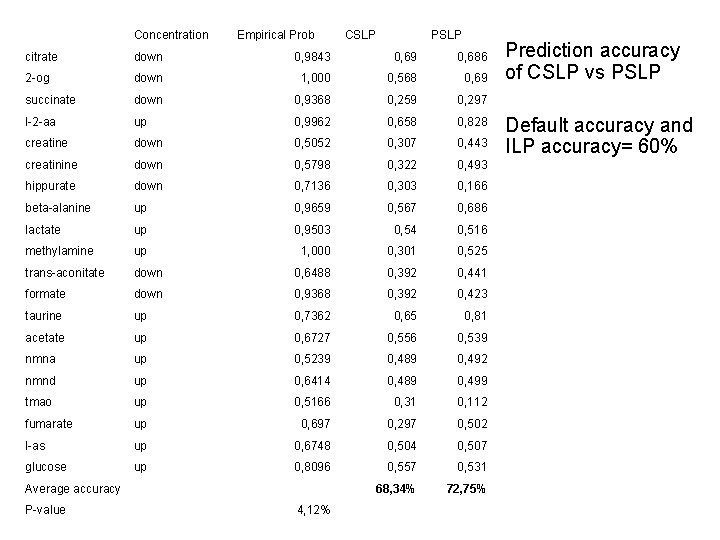Select the Average accuracy label

click(x=73, y=489)
